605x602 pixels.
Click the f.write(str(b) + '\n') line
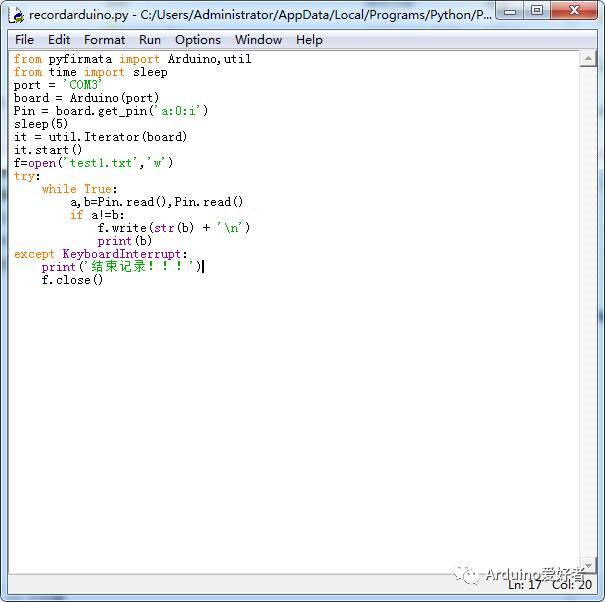click(174, 228)
